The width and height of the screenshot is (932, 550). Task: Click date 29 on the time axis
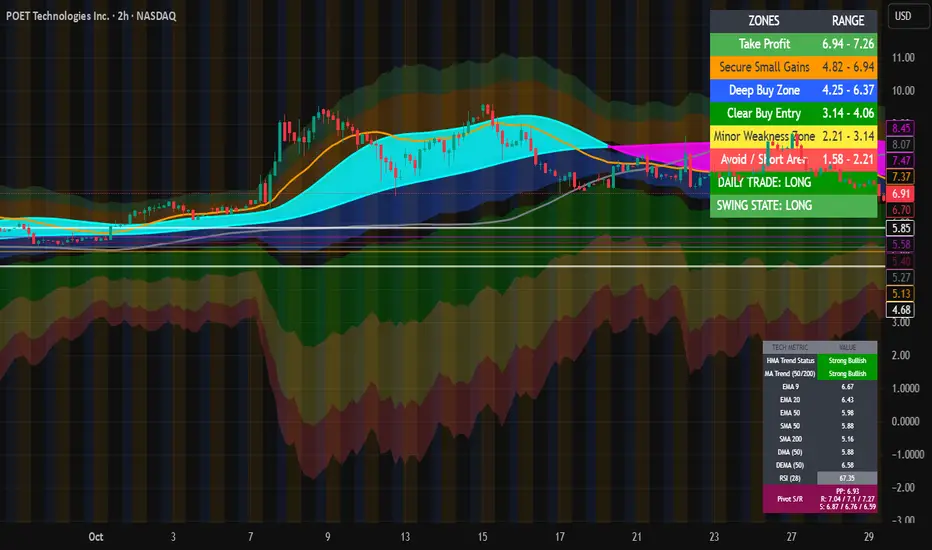click(x=868, y=537)
